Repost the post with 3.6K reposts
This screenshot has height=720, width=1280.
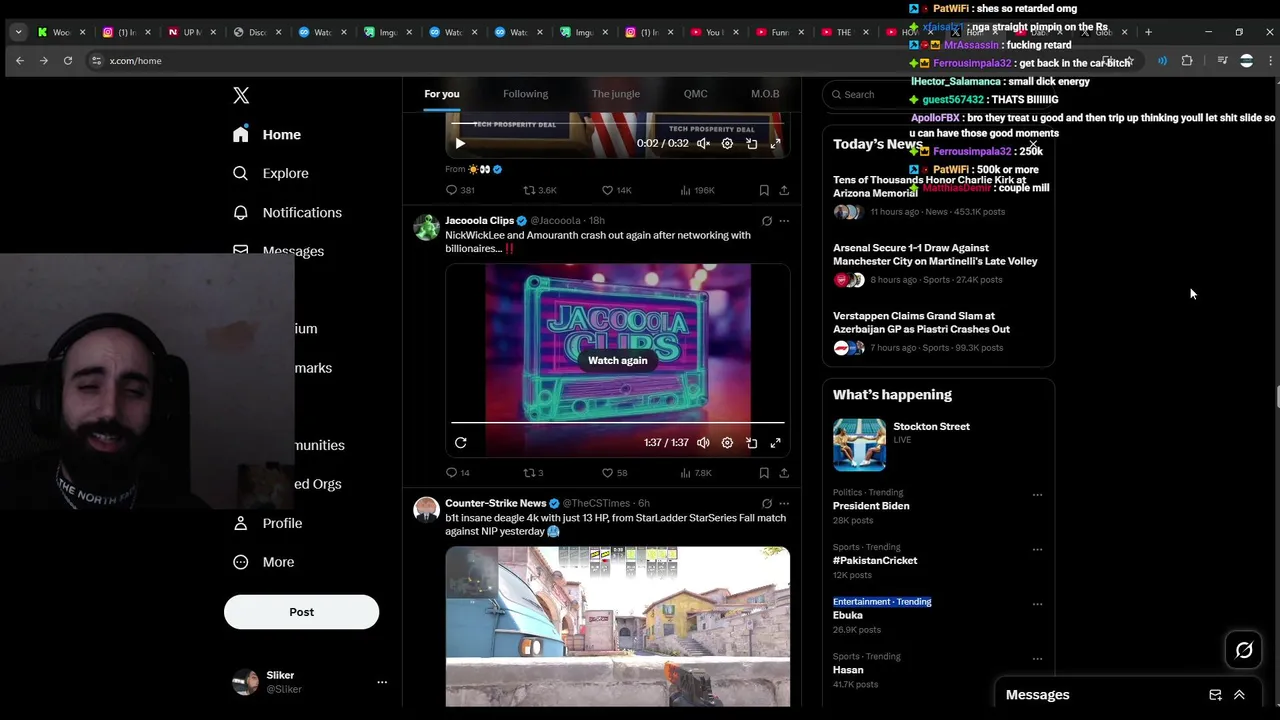pyautogui.click(x=540, y=190)
